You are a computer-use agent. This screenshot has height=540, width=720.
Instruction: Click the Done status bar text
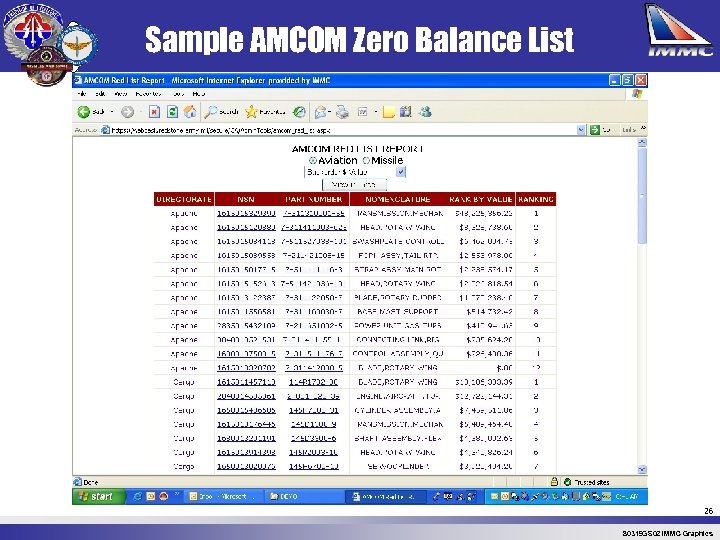point(90,482)
